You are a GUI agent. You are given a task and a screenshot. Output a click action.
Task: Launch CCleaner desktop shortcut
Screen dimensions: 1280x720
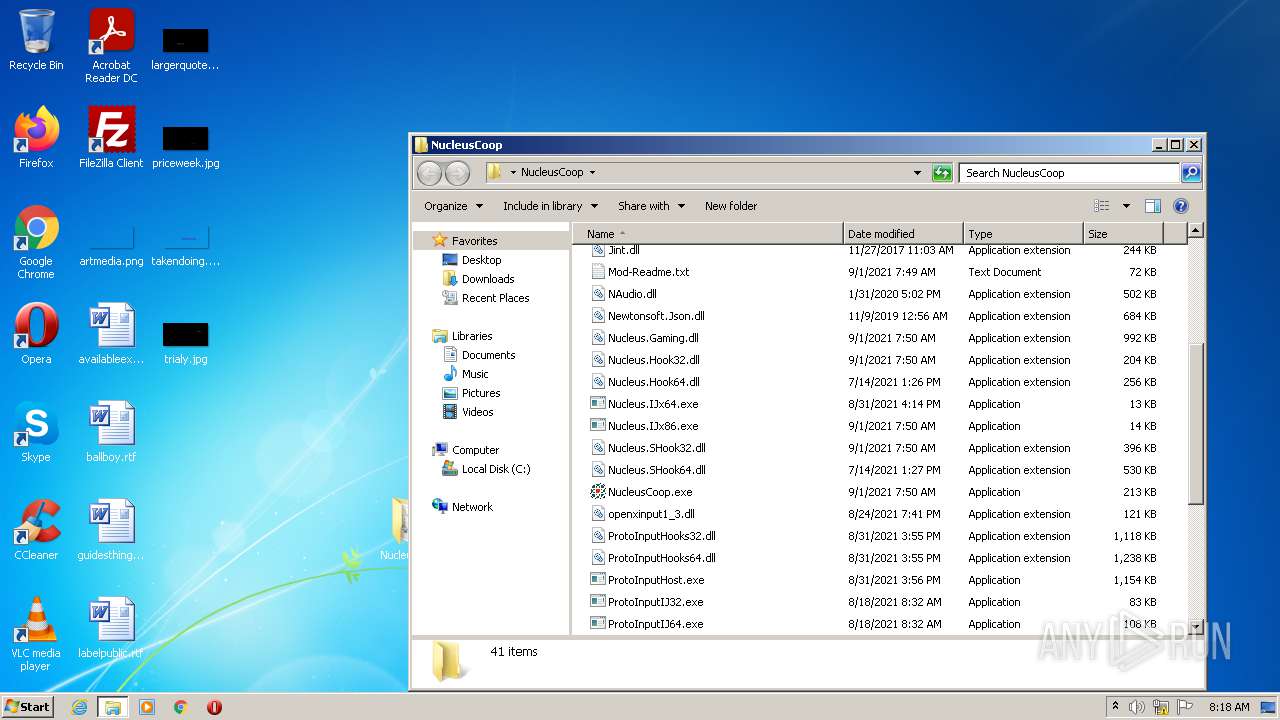(x=36, y=530)
